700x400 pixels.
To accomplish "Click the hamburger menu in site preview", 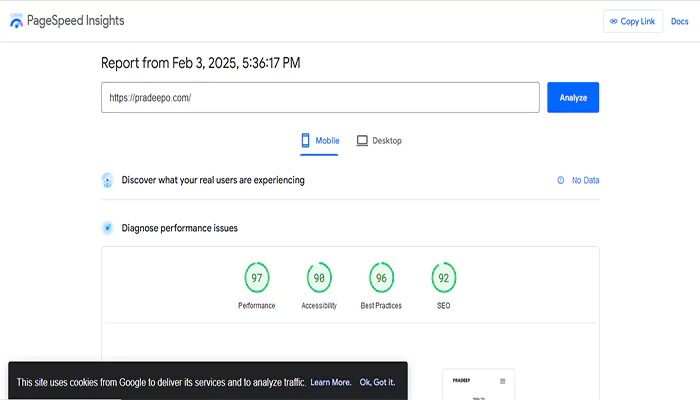I will coord(503,381).
